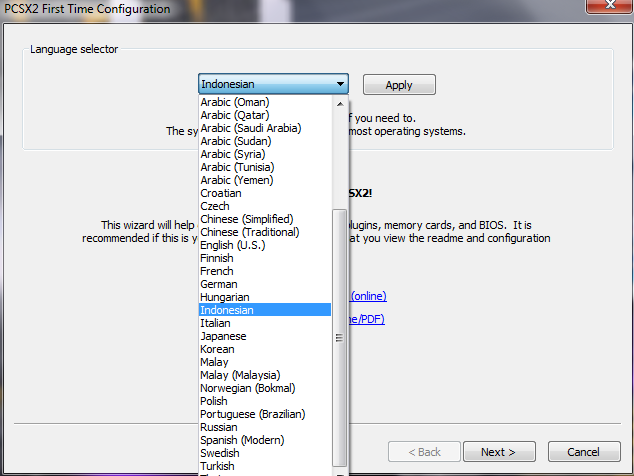
Task: Click the Cancel button
Action: 584,451
